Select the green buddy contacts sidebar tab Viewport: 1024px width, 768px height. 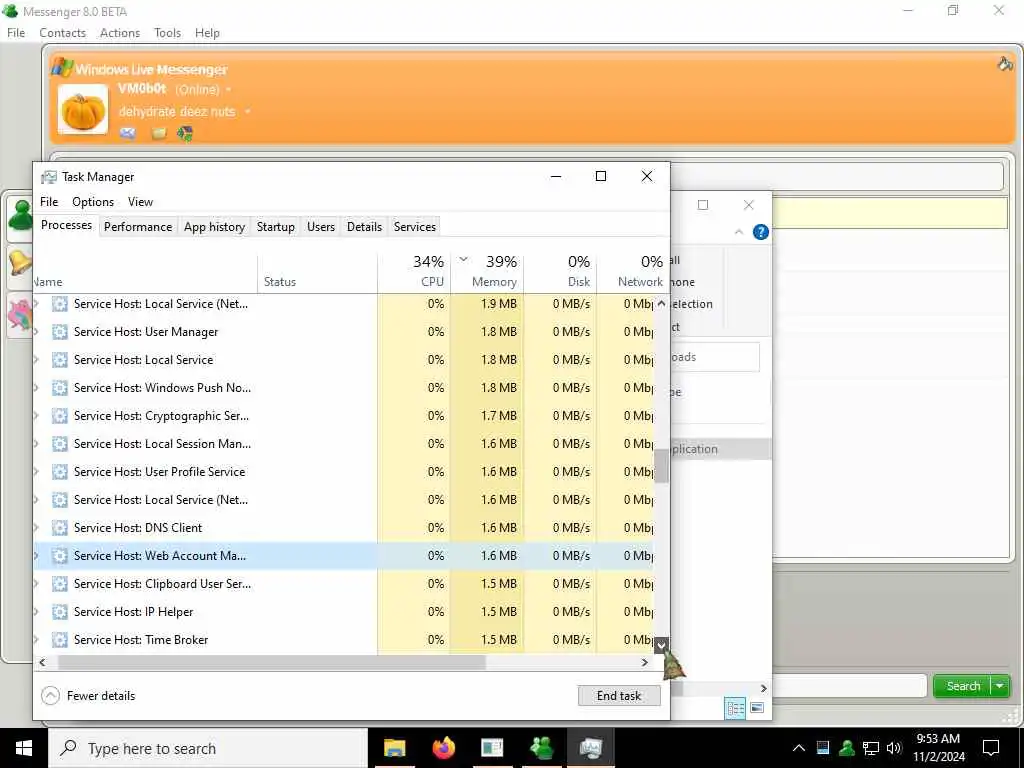pos(20,215)
